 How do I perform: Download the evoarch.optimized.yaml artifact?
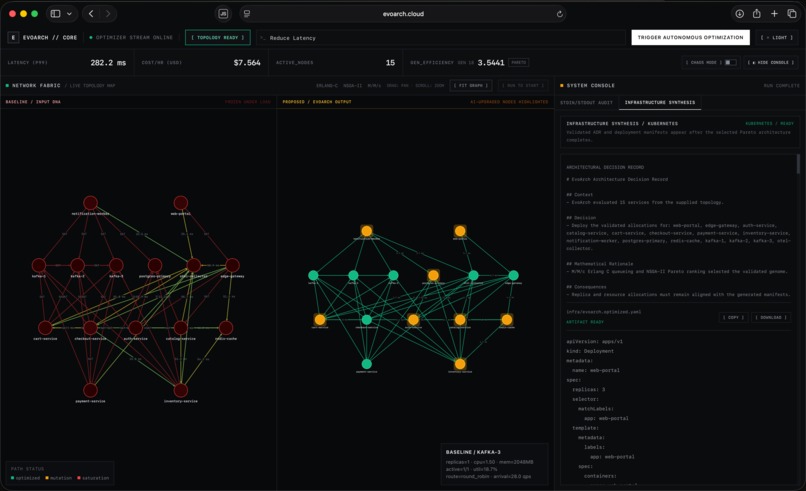(771, 317)
